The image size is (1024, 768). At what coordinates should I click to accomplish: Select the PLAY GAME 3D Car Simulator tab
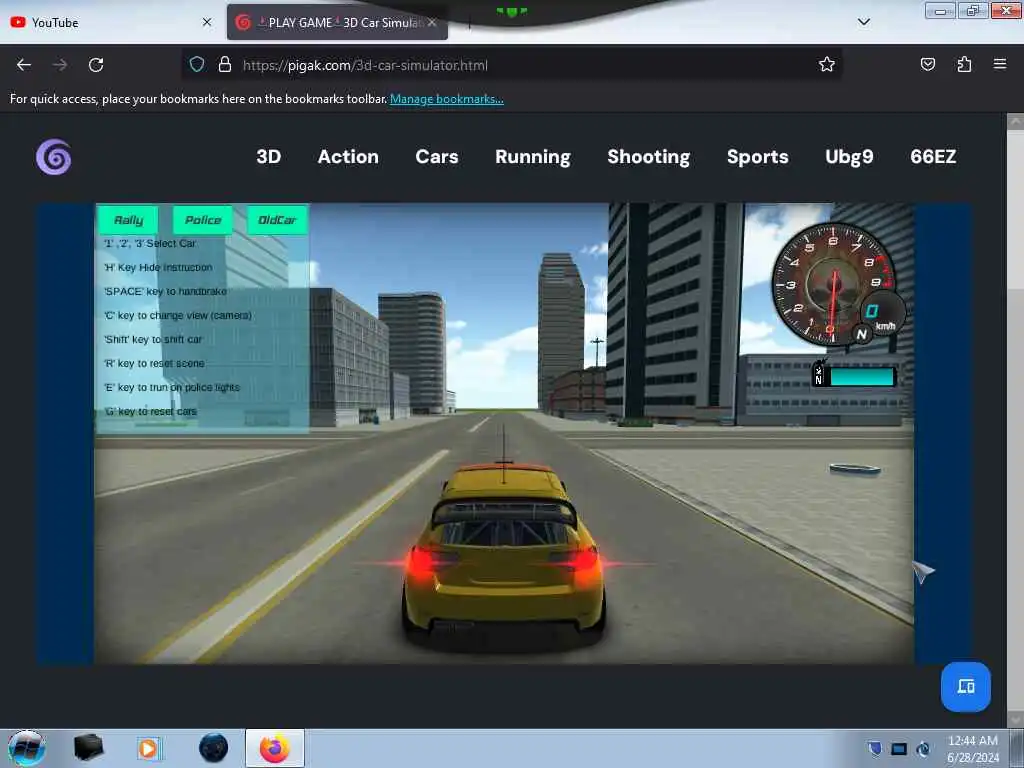[337, 22]
